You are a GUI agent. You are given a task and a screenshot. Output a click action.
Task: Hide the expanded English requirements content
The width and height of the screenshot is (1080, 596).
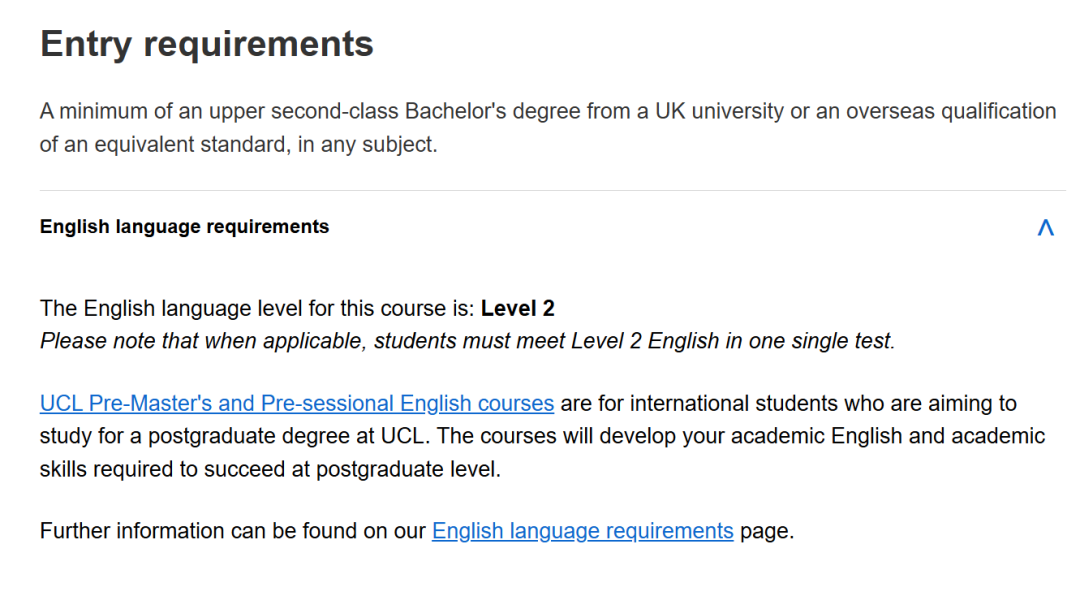pyautogui.click(x=1046, y=226)
